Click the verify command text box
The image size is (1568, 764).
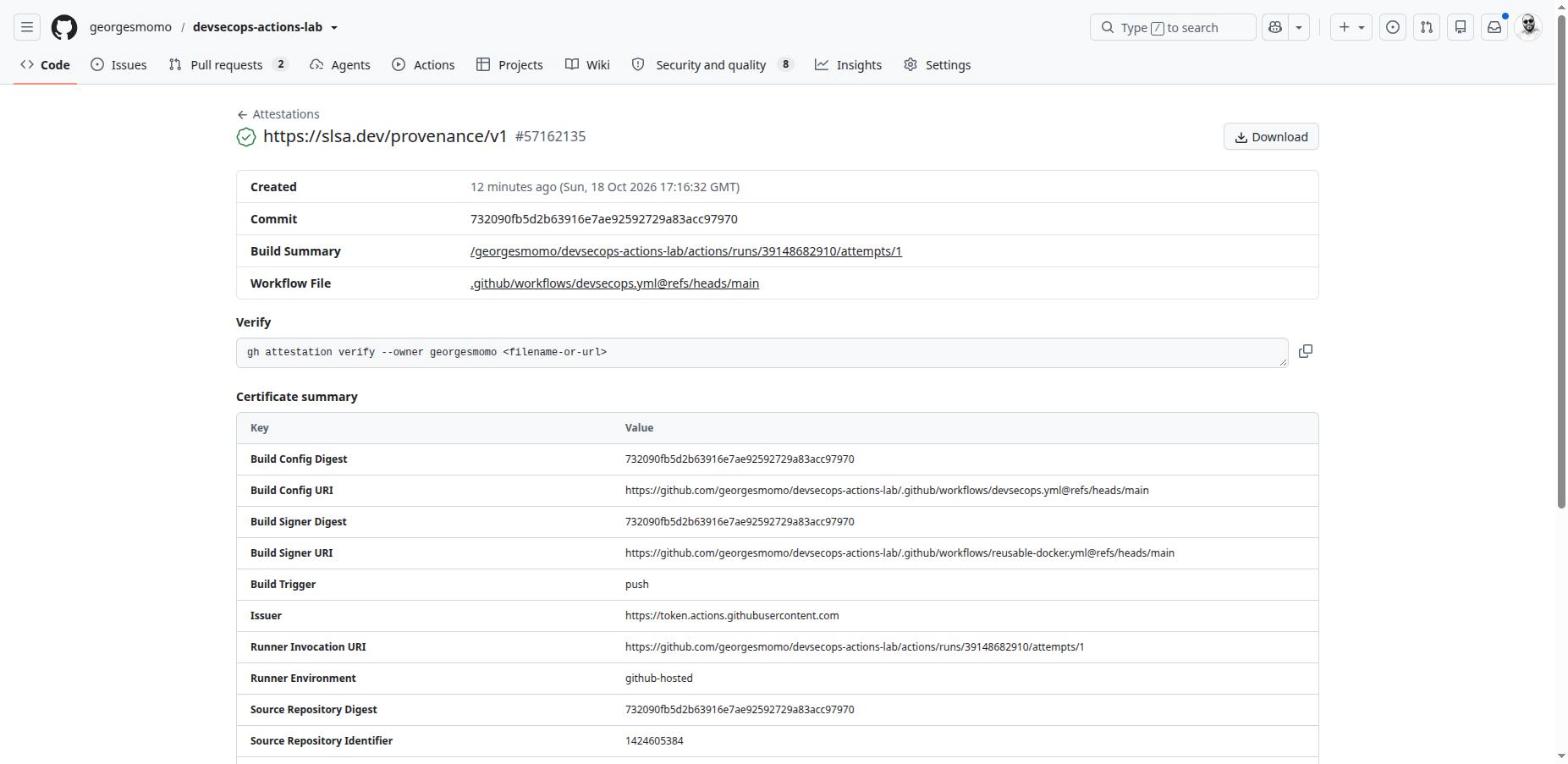tap(762, 352)
